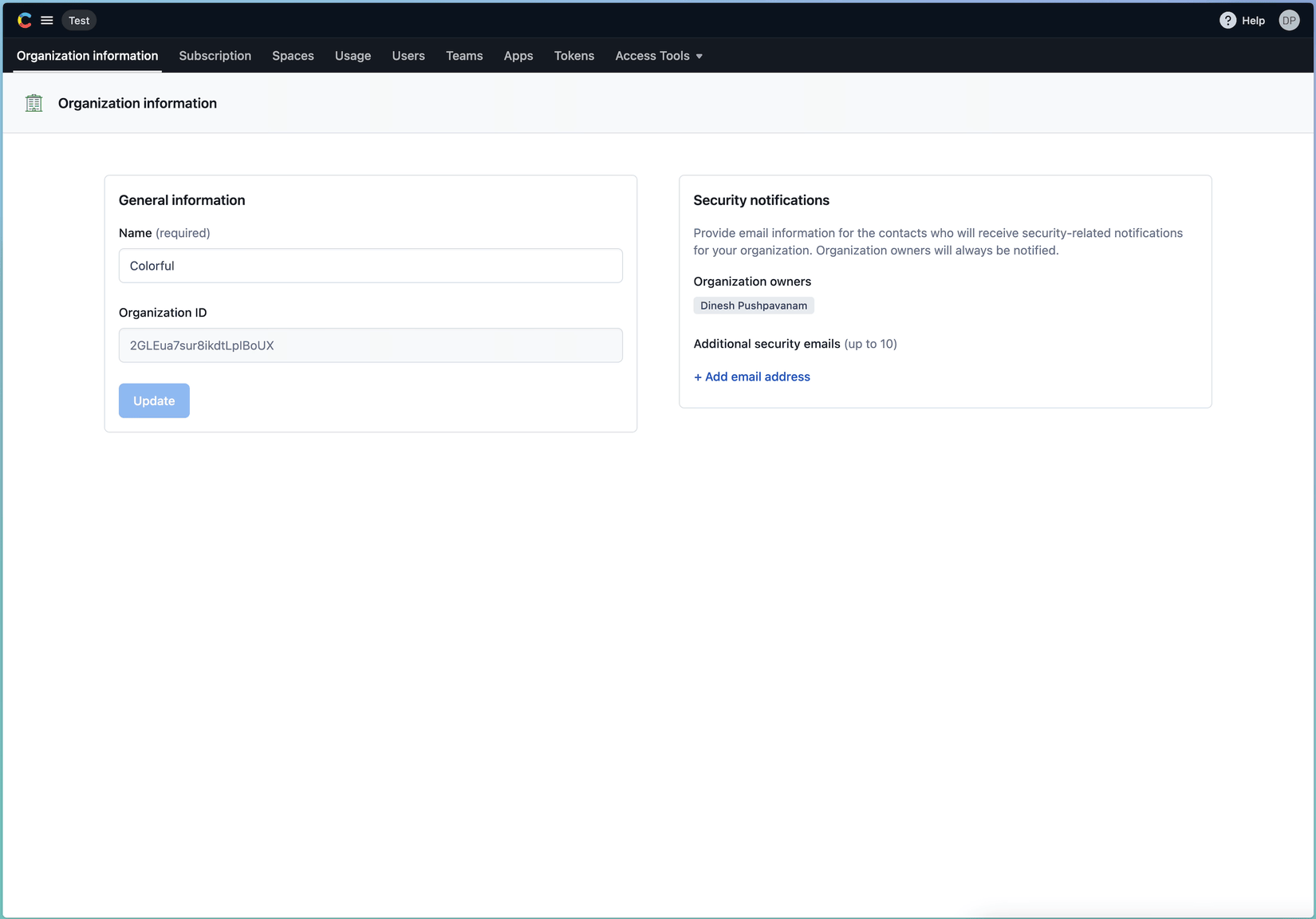Click Add email address link
Image resolution: width=1316 pixels, height=919 pixels.
(x=752, y=377)
